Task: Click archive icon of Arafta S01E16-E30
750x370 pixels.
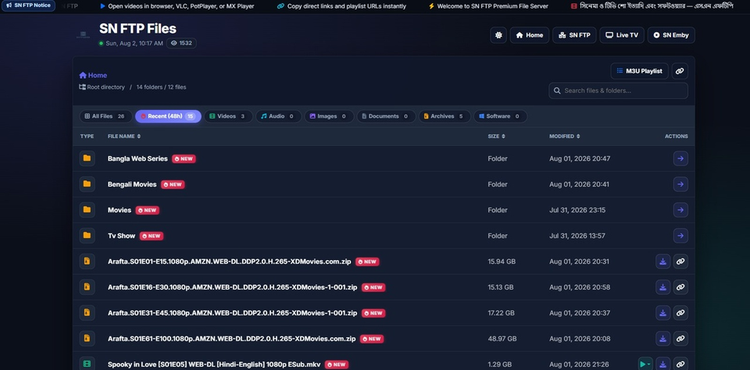Action: pos(87,287)
